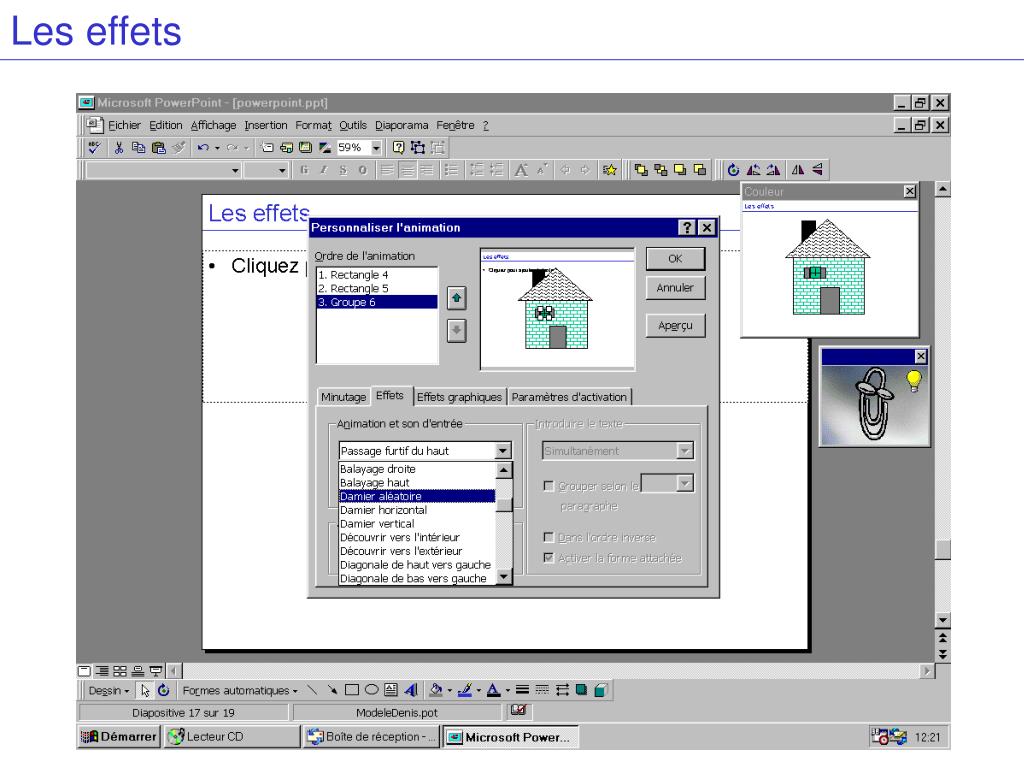The width and height of the screenshot is (1024, 768).
Task: Select 'Découvrir vers l'intérieur' in the effects list
Action: coord(417,537)
